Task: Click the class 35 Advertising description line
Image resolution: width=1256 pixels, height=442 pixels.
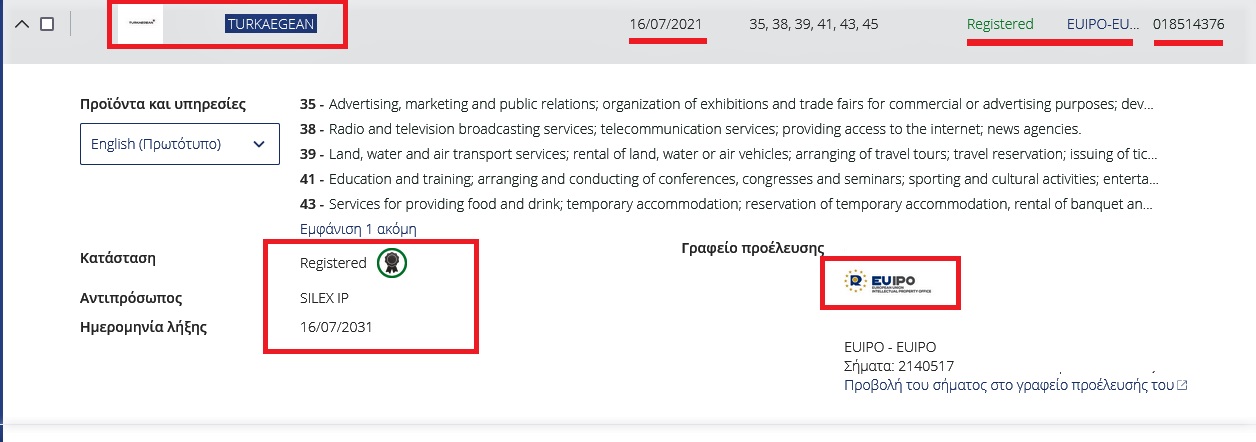Action: click(x=728, y=104)
